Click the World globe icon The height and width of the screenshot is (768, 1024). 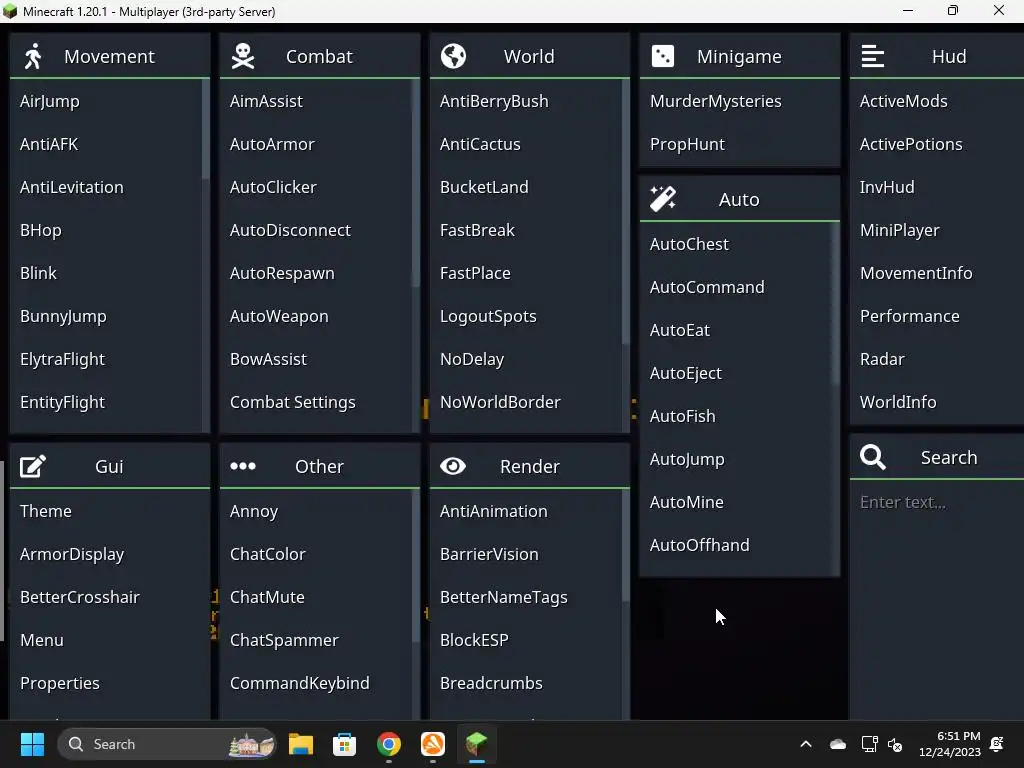tap(453, 56)
